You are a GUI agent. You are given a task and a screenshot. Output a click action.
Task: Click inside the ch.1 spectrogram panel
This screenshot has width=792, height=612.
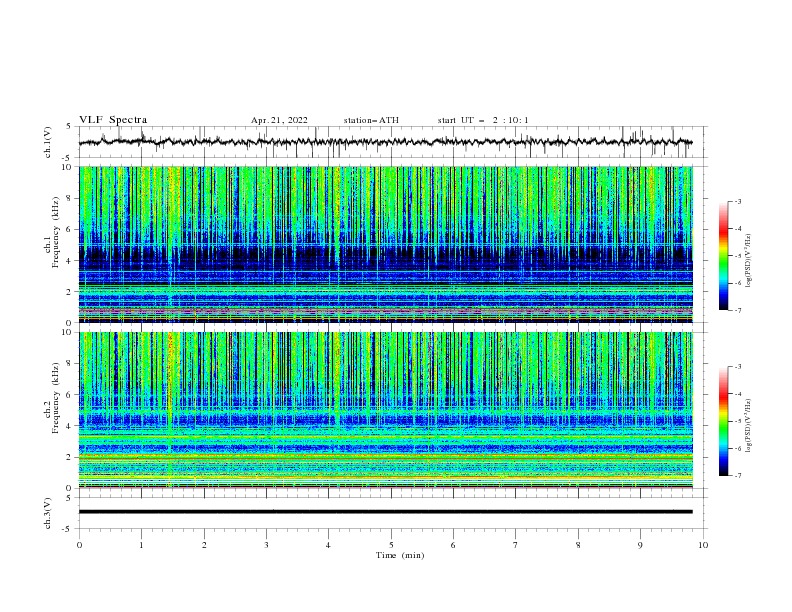pyautogui.click(x=385, y=244)
